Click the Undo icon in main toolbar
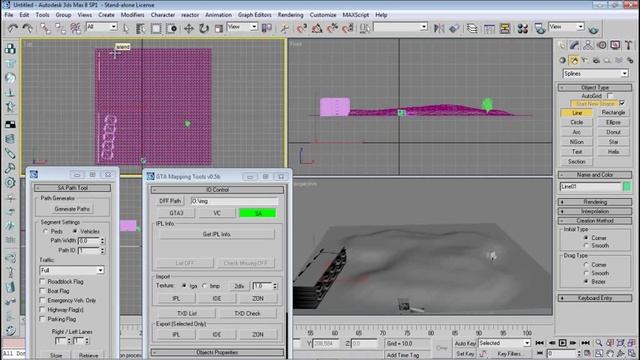640x360 pixels. [13, 28]
